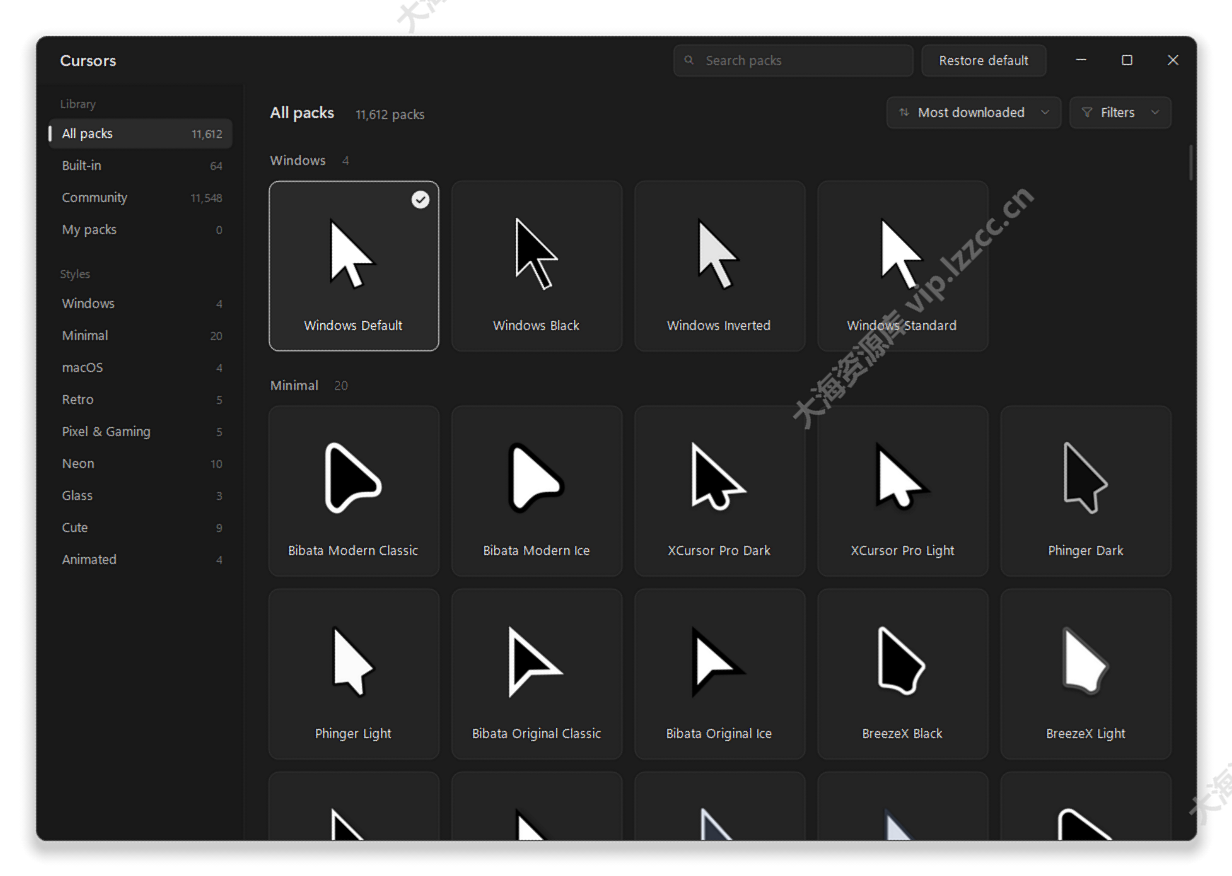Screen dimensions: 1232x876
Task: Click the Minimal section heading
Action: click(294, 386)
